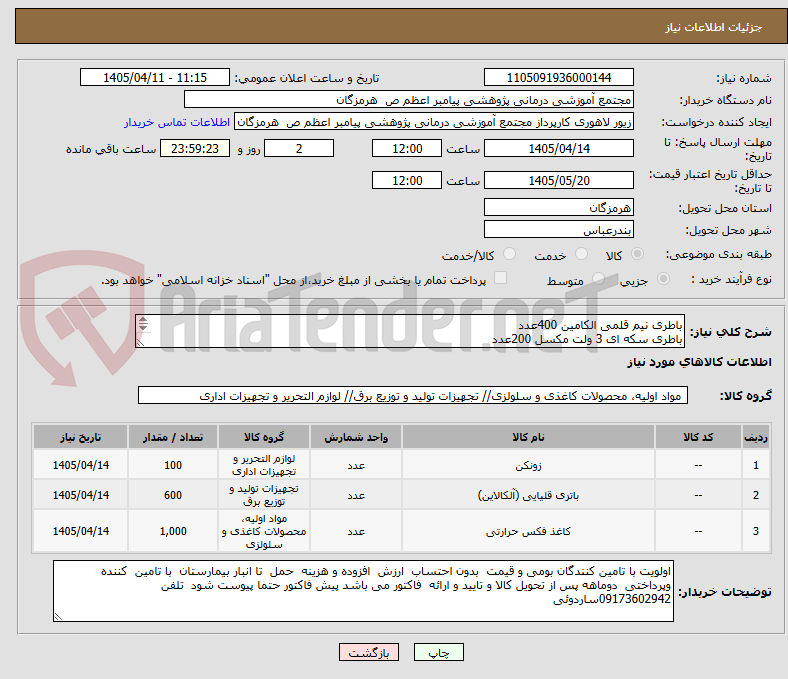
Task: Open the اطلاعات تماس خریدار link
Action: [177, 122]
